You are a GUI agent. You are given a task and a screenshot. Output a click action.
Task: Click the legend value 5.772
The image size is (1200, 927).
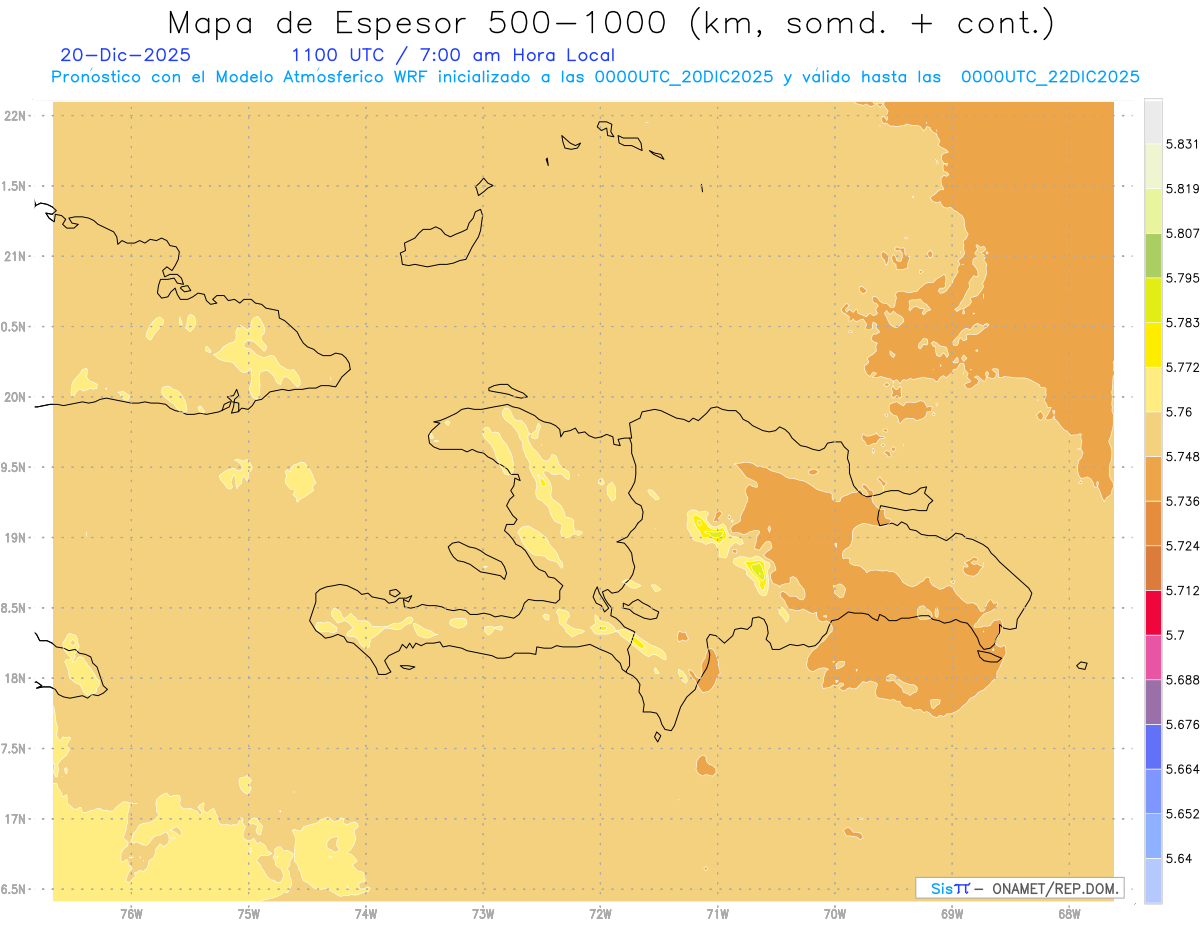click(1182, 367)
